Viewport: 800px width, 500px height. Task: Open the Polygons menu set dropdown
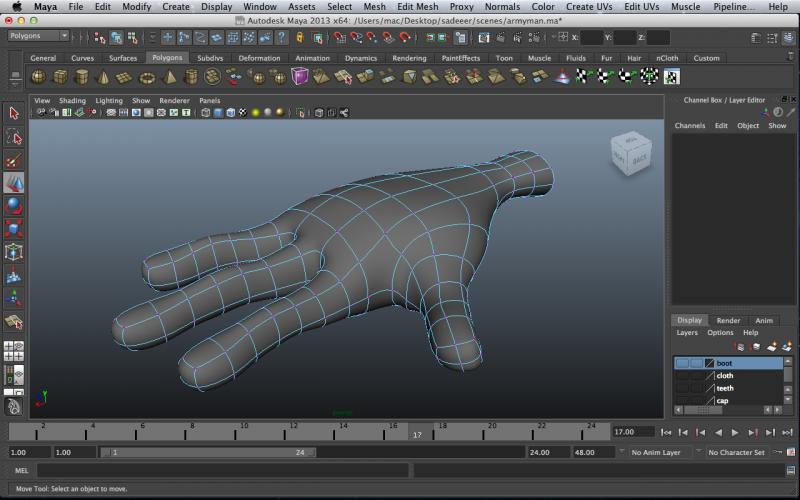pyautogui.click(x=38, y=36)
